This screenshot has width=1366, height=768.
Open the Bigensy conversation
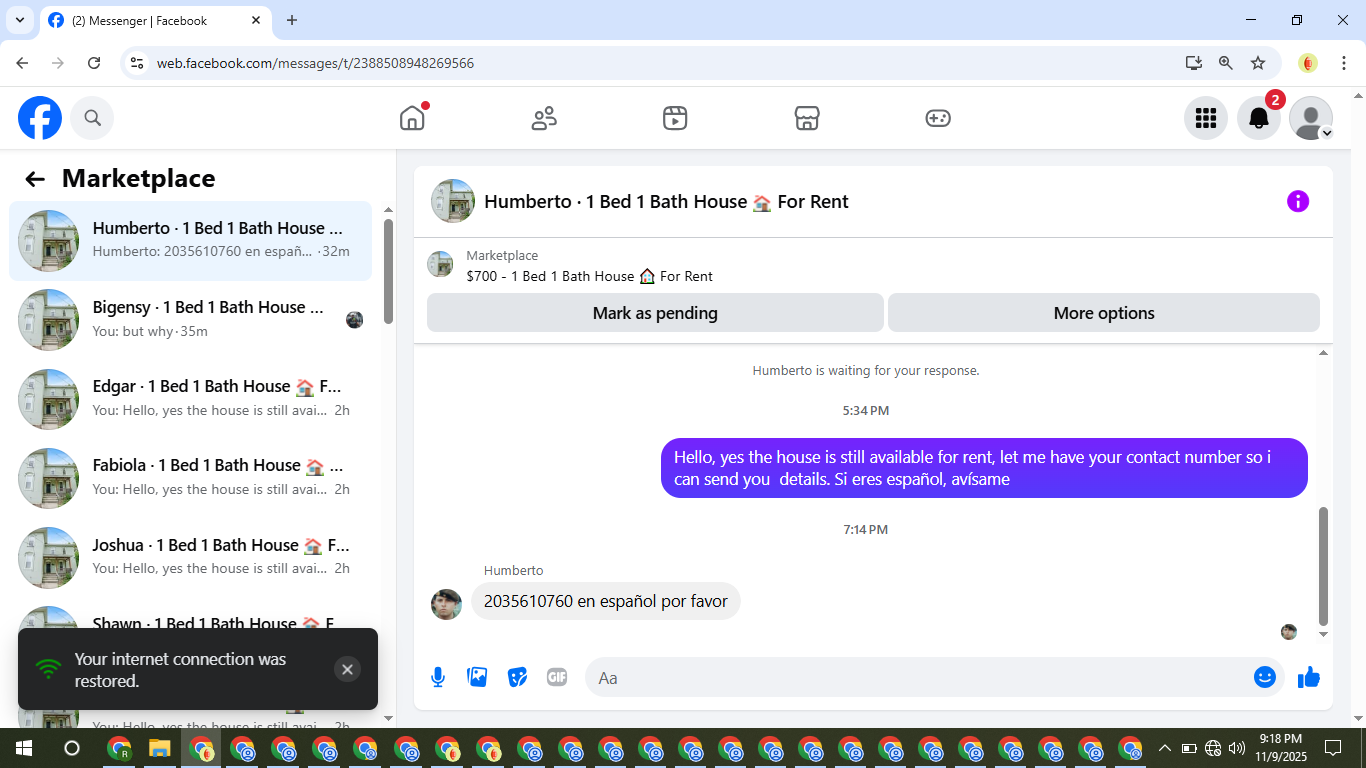[x=190, y=320]
